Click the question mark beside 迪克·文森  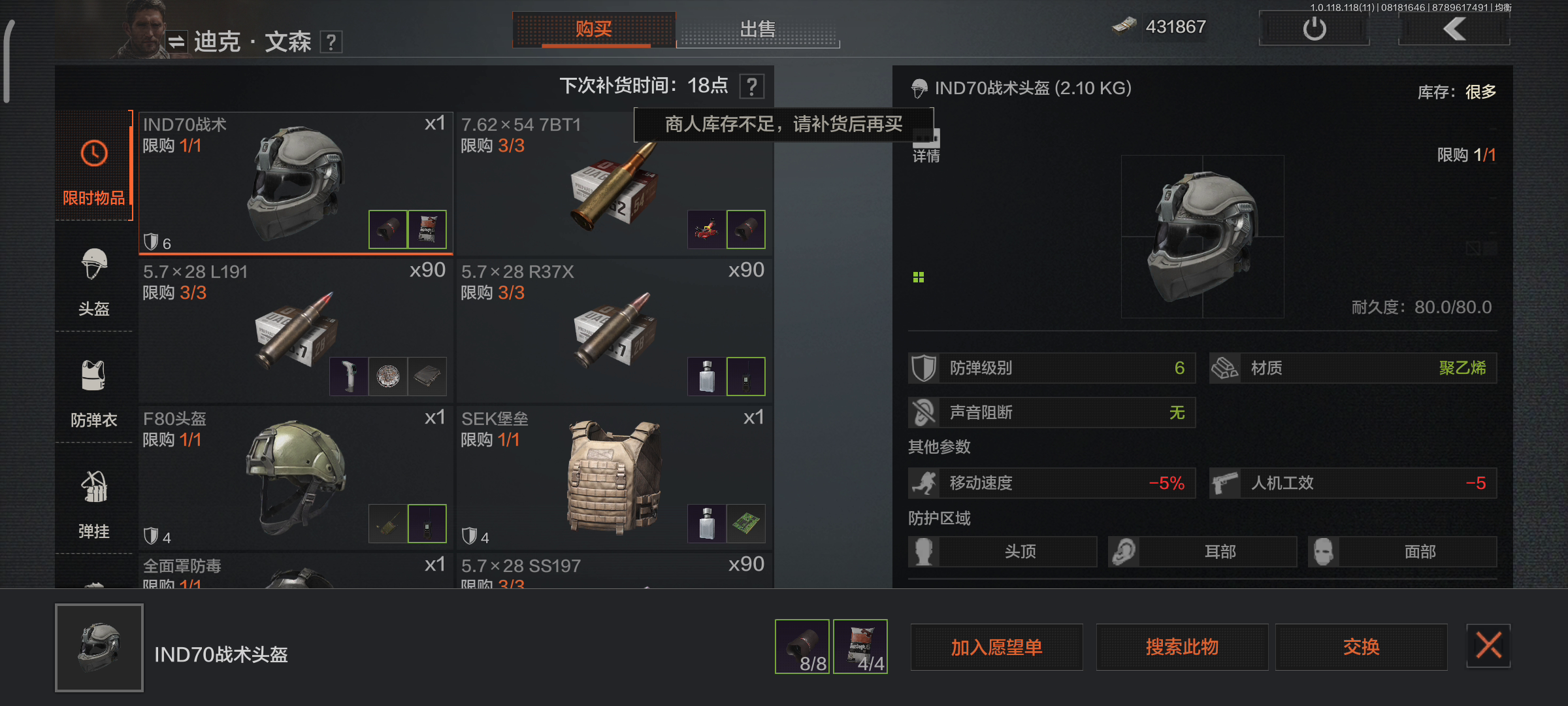point(331,42)
